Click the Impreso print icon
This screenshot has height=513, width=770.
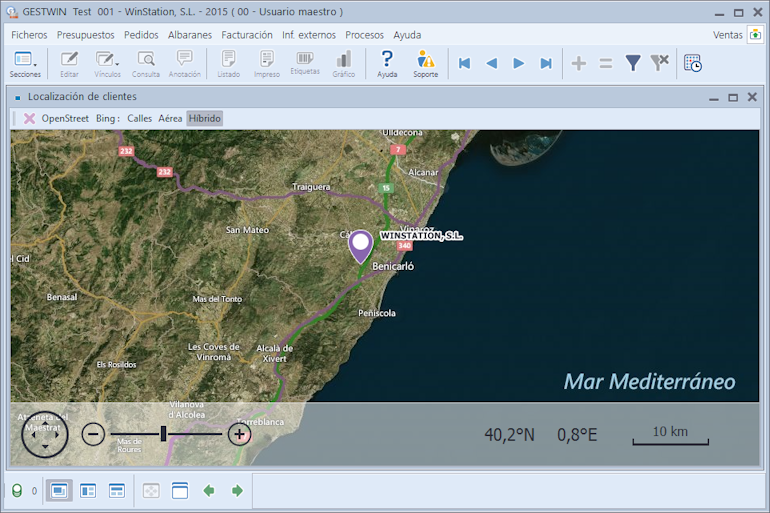click(x=267, y=64)
